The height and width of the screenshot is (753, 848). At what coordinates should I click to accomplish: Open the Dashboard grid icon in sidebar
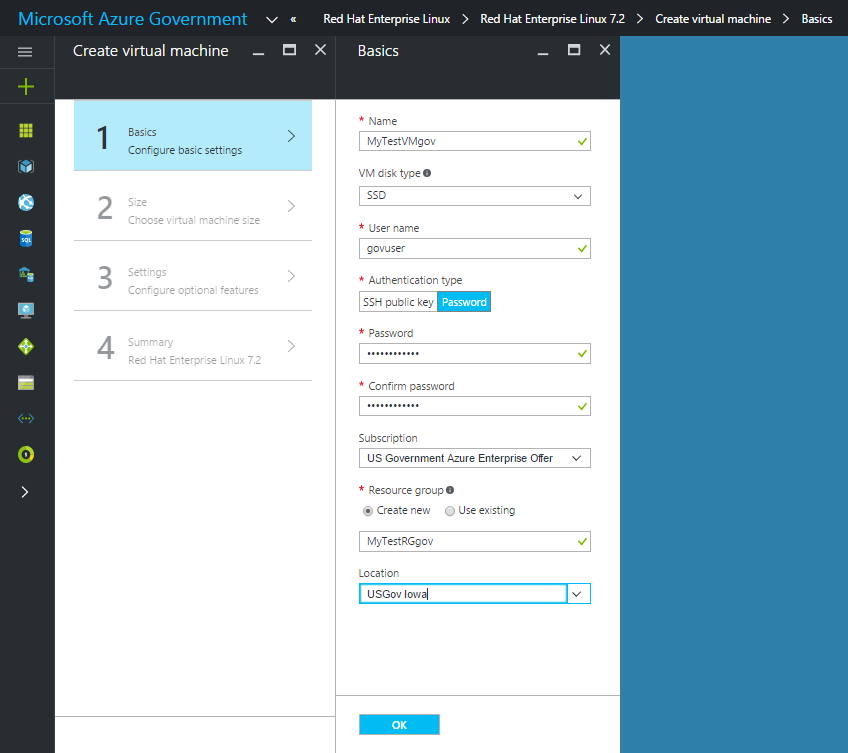27,130
